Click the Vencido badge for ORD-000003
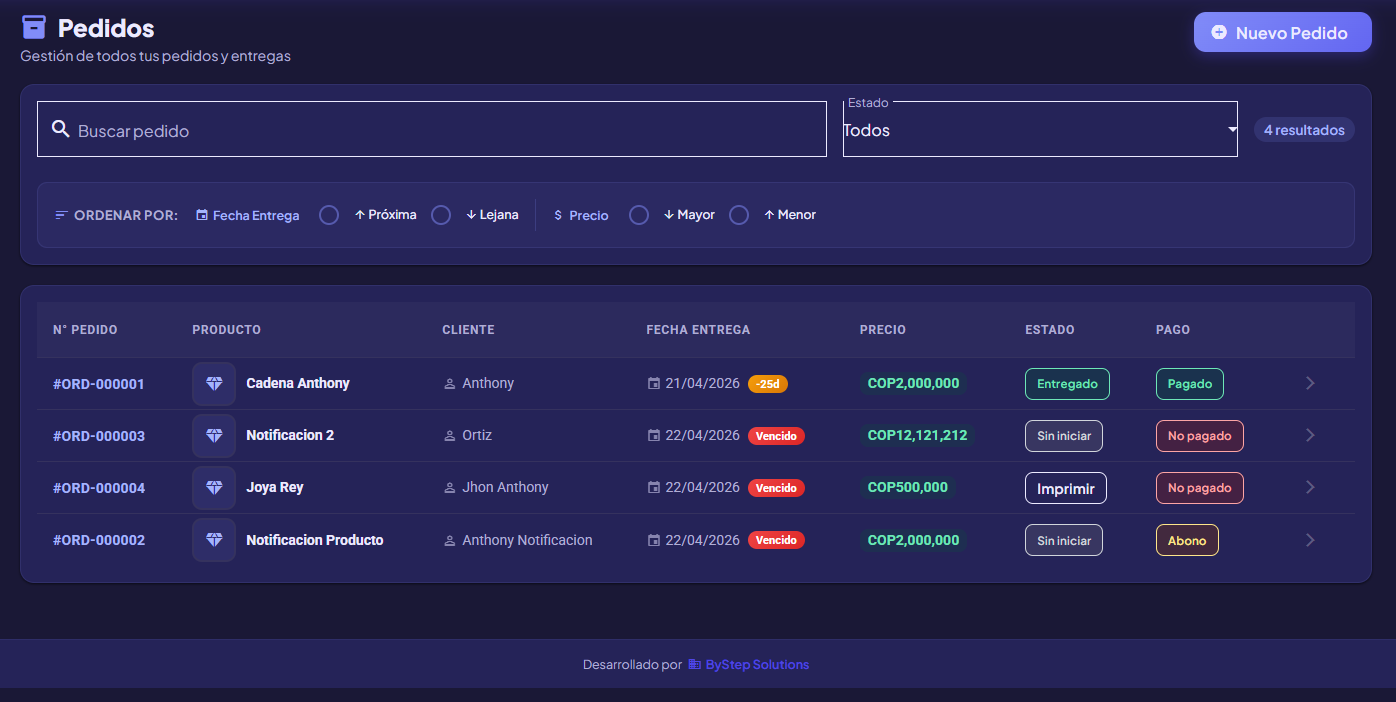 pyautogui.click(x=776, y=436)
